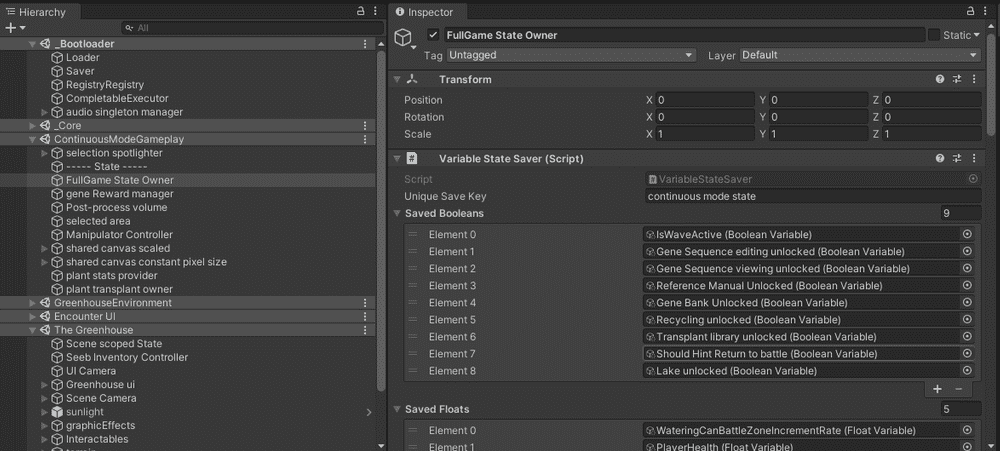
Task: Open sunlight prefab with its arrow
Action: click(369, 412)
